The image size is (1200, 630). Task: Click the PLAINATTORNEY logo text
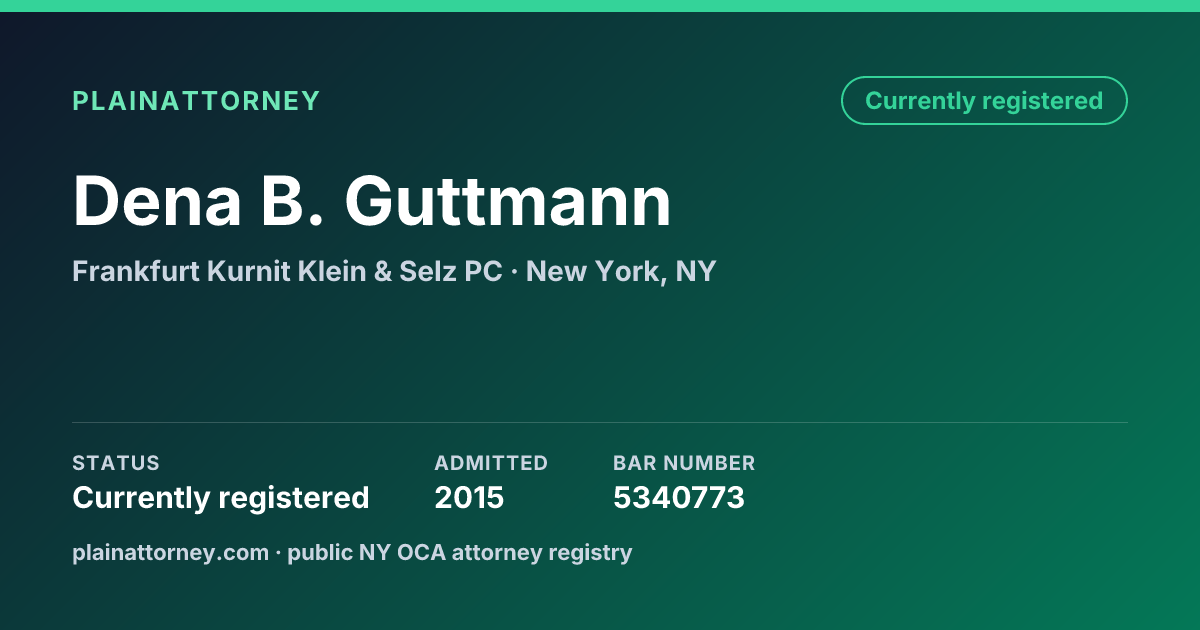coord(196,101)
